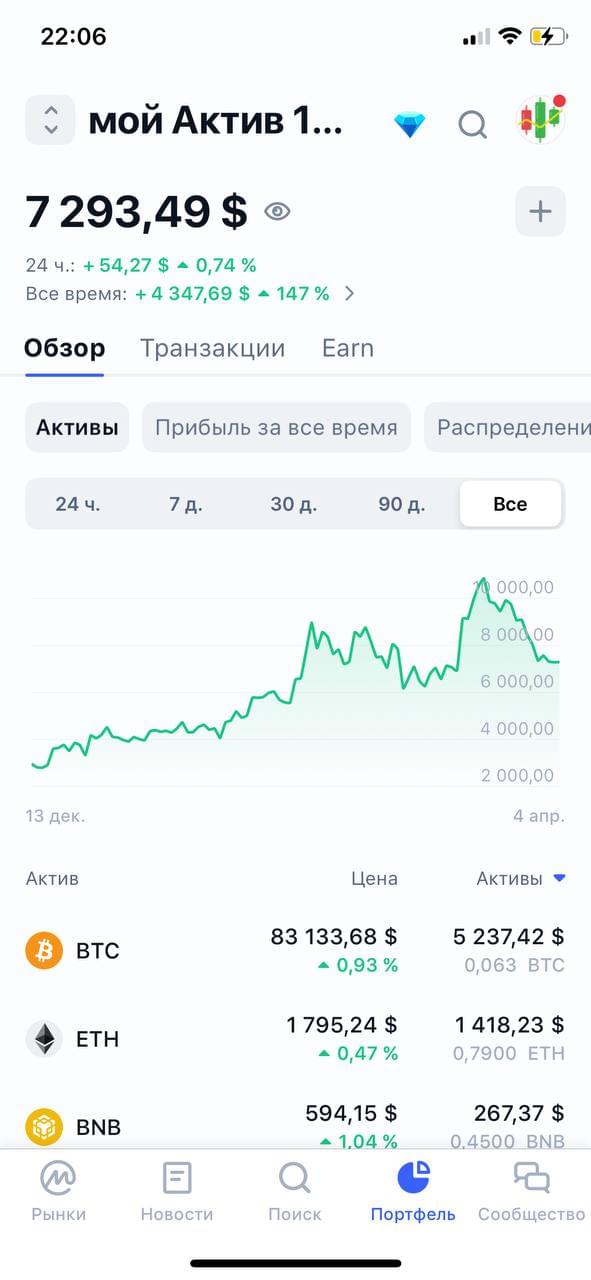The image size is (591, 1280).
Task: Hide balance with the eye icon
Action: pyautogui.click(x=277, y=211)
